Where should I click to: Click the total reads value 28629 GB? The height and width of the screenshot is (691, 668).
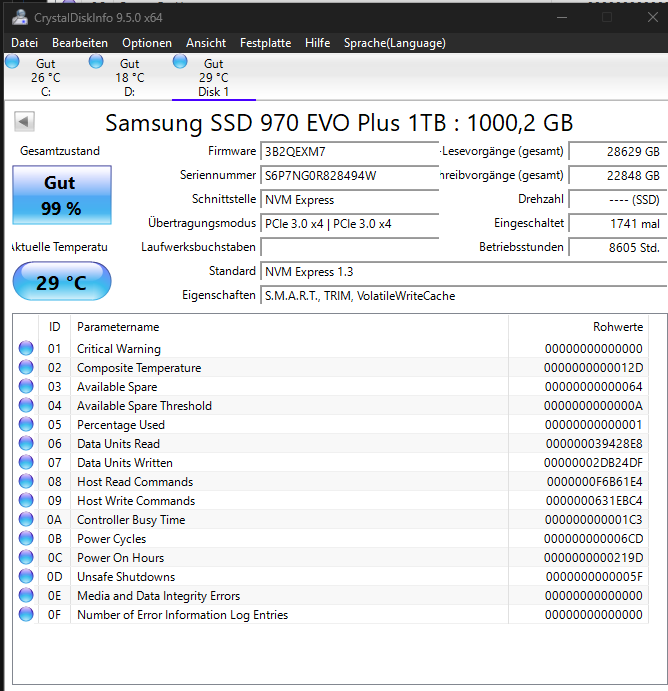(617, 152)
